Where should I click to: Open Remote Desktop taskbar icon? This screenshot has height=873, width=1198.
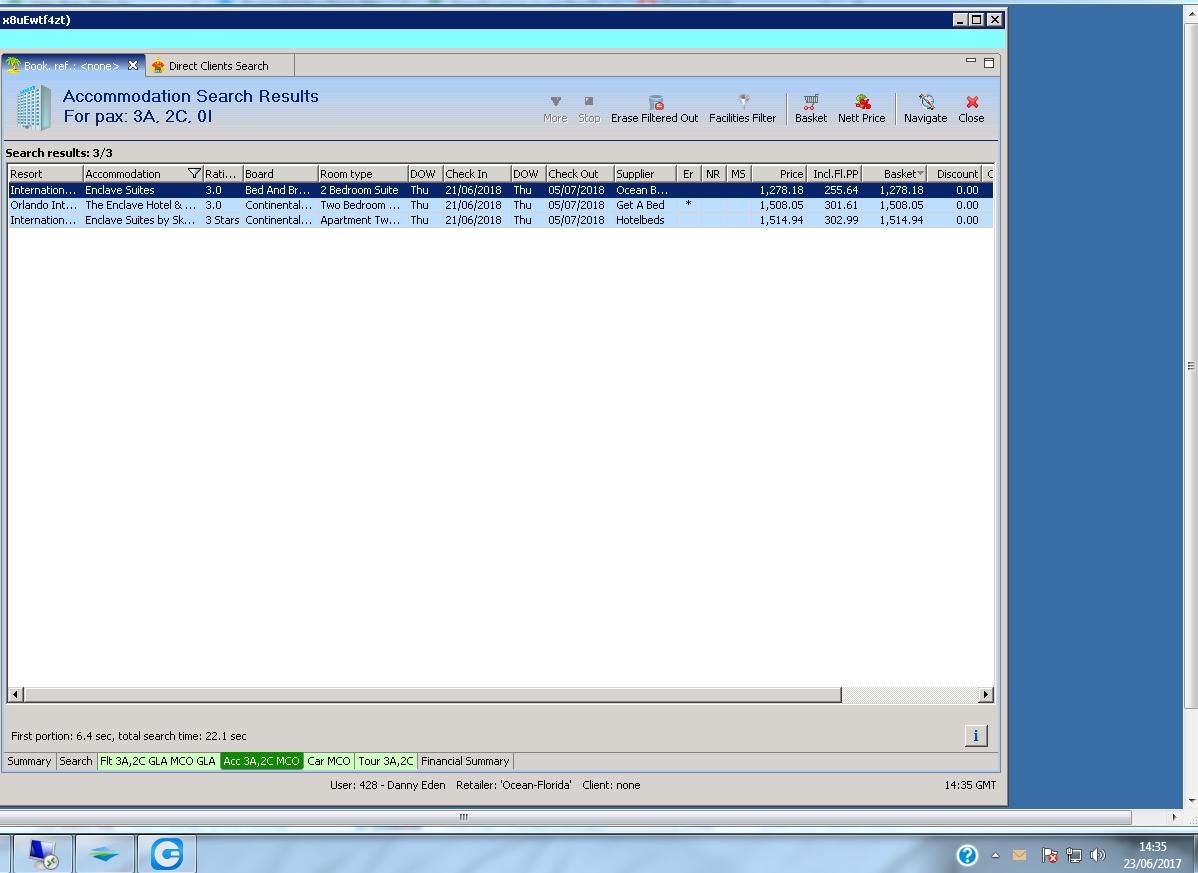[x=43, y=853]
